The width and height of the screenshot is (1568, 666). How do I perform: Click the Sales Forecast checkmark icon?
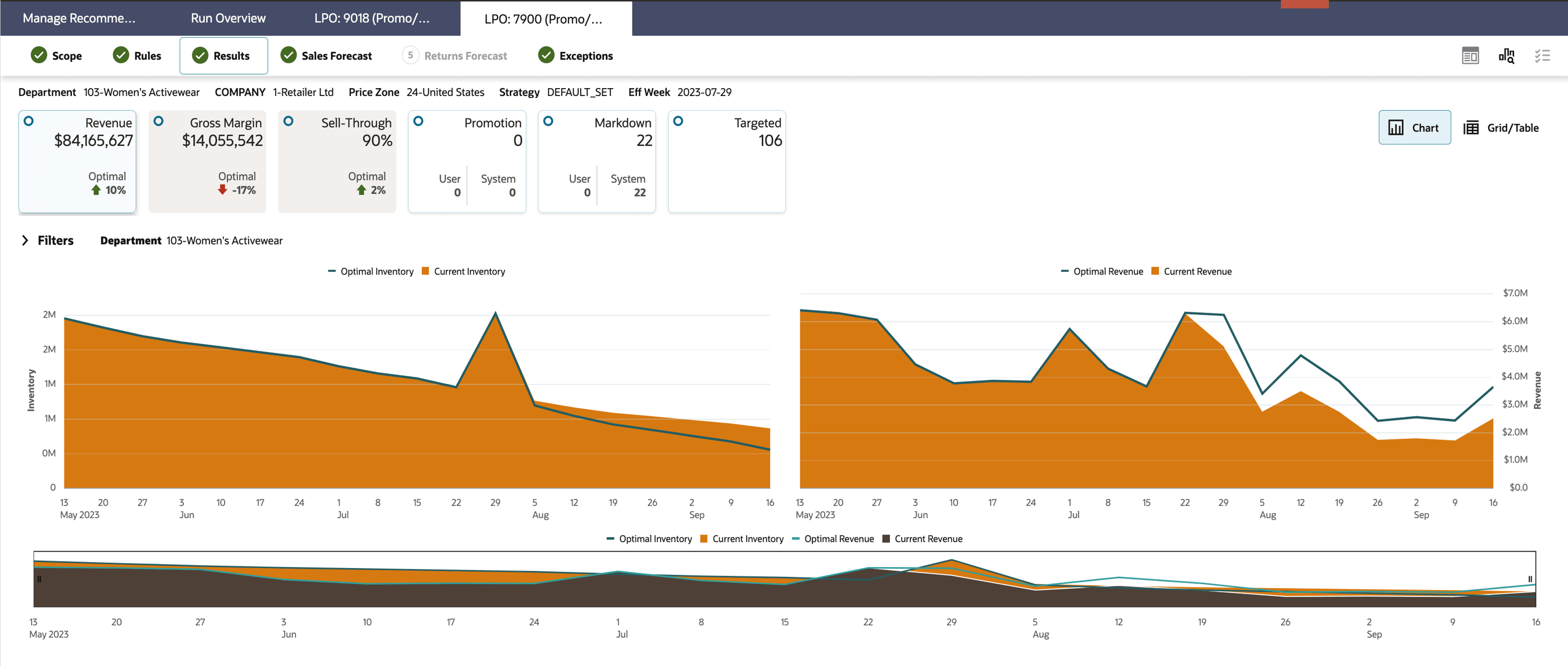(x=289, y=55)
